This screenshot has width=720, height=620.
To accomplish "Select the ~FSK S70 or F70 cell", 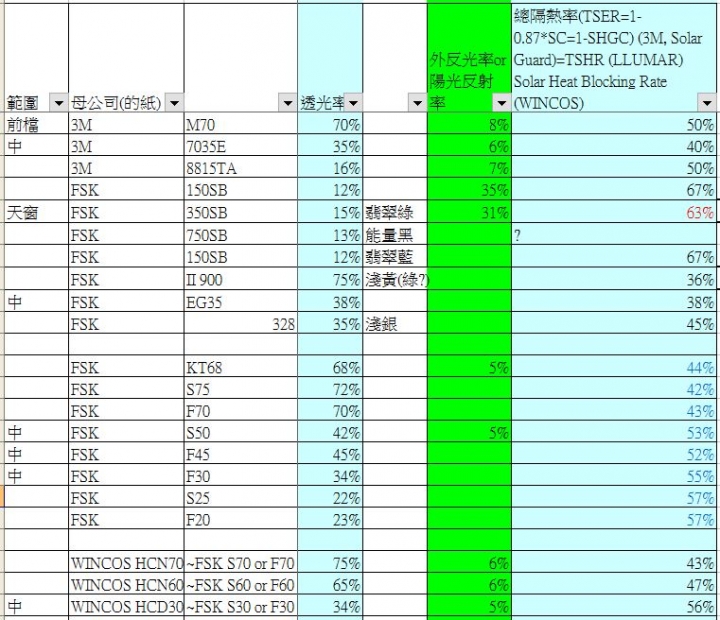I will tap(241, 562).
